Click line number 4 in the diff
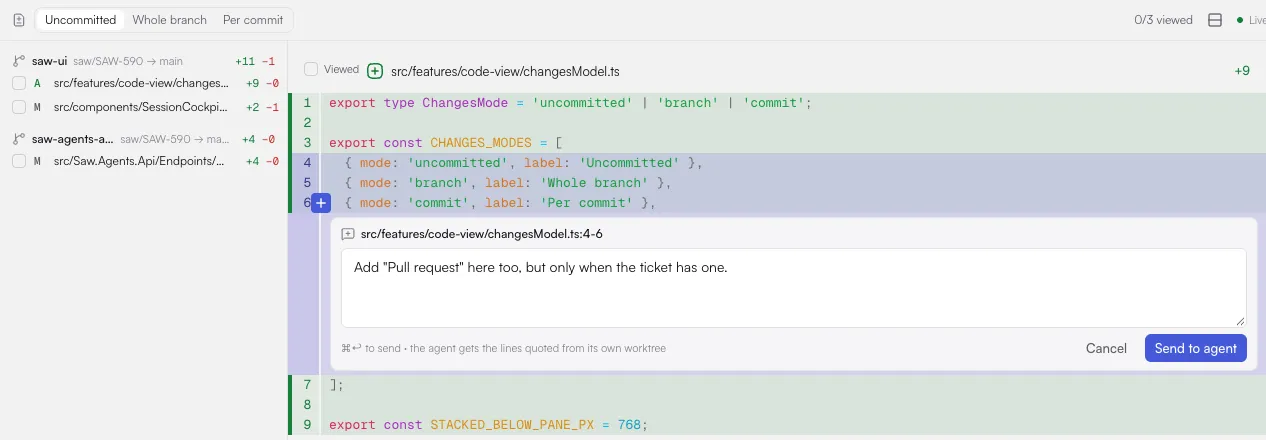This screenshot has width=1266, height=440. click(307, 163)
